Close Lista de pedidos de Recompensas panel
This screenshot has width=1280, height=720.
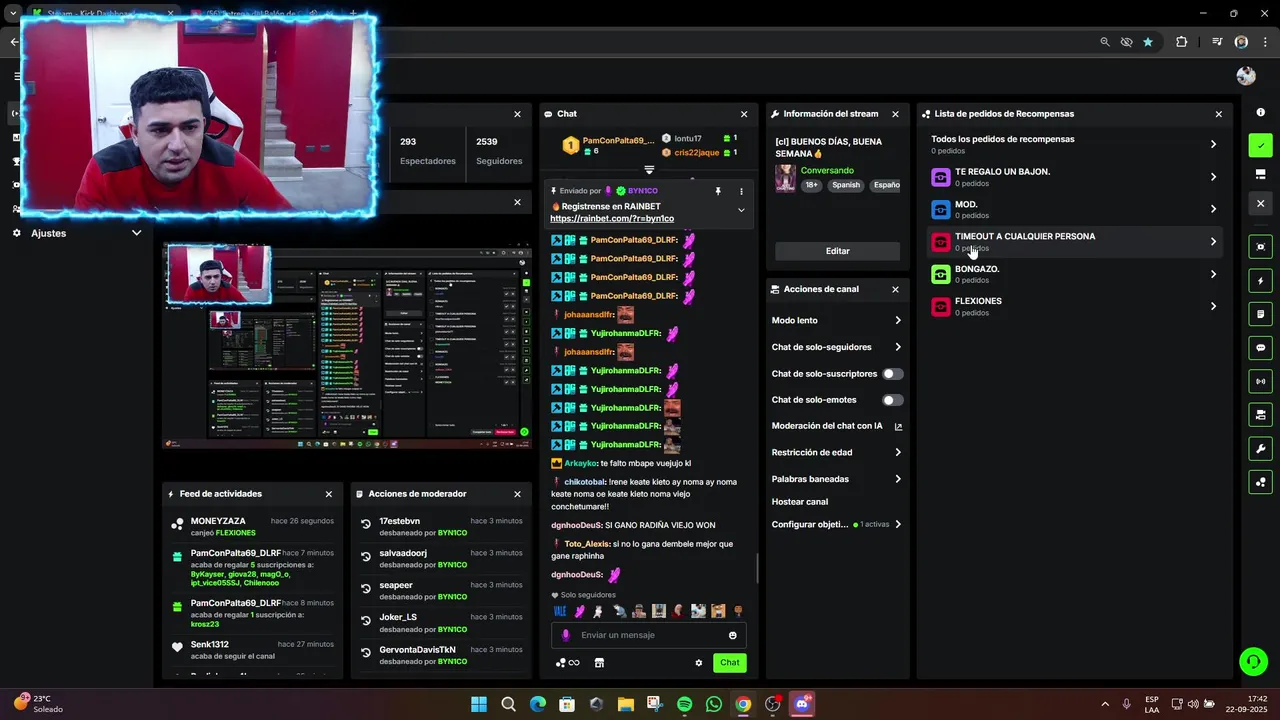coord(1218,114)
